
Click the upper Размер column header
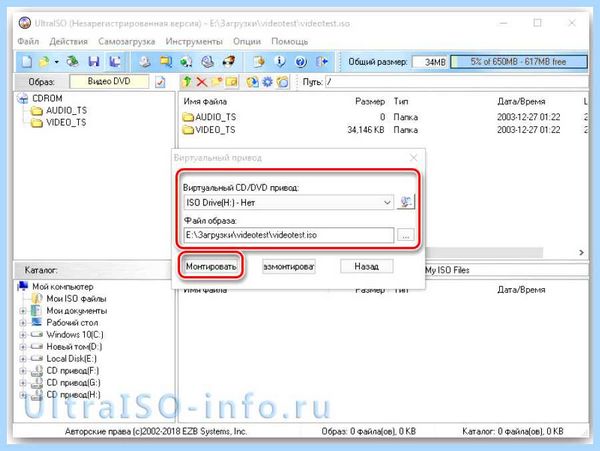370,101
